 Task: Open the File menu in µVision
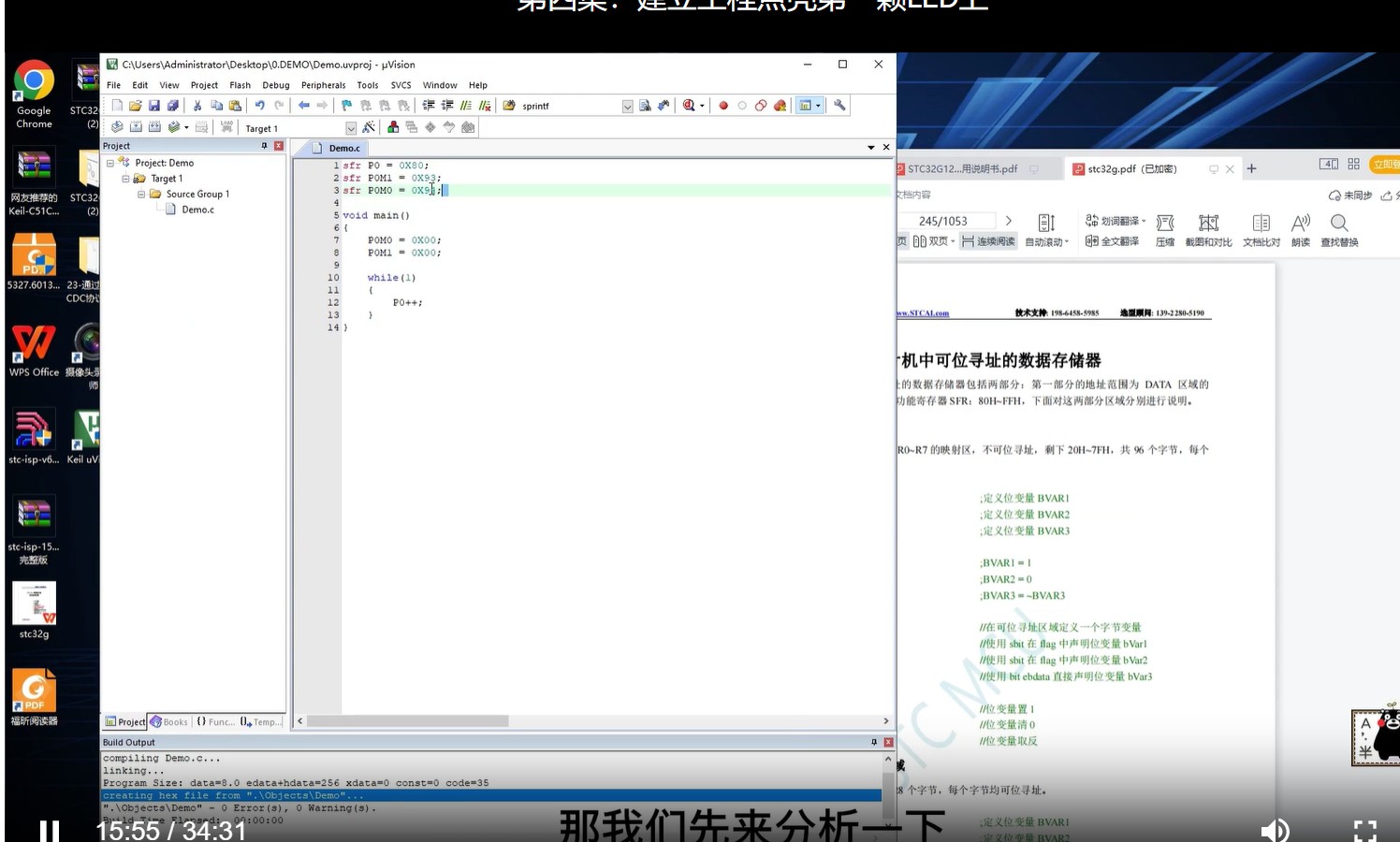pos(113,85)
